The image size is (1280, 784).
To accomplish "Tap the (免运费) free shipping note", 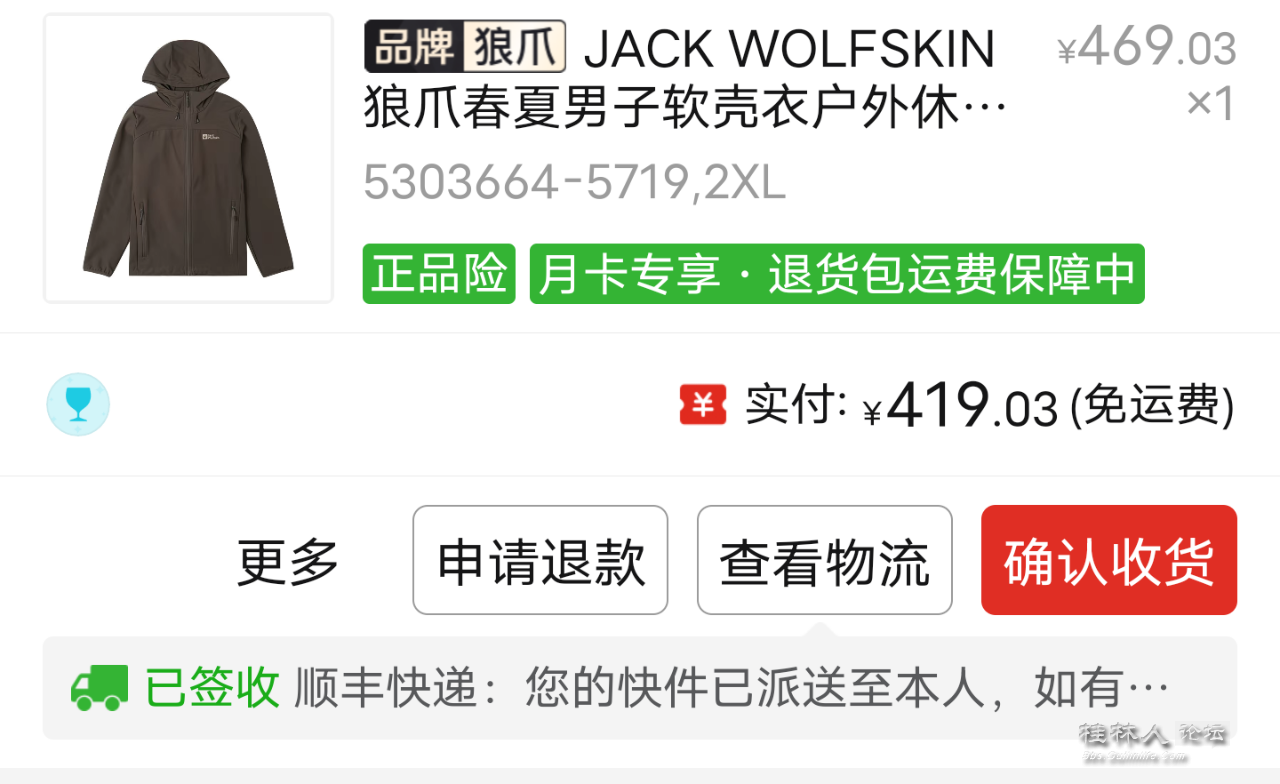I will [x=1152, y=406].
